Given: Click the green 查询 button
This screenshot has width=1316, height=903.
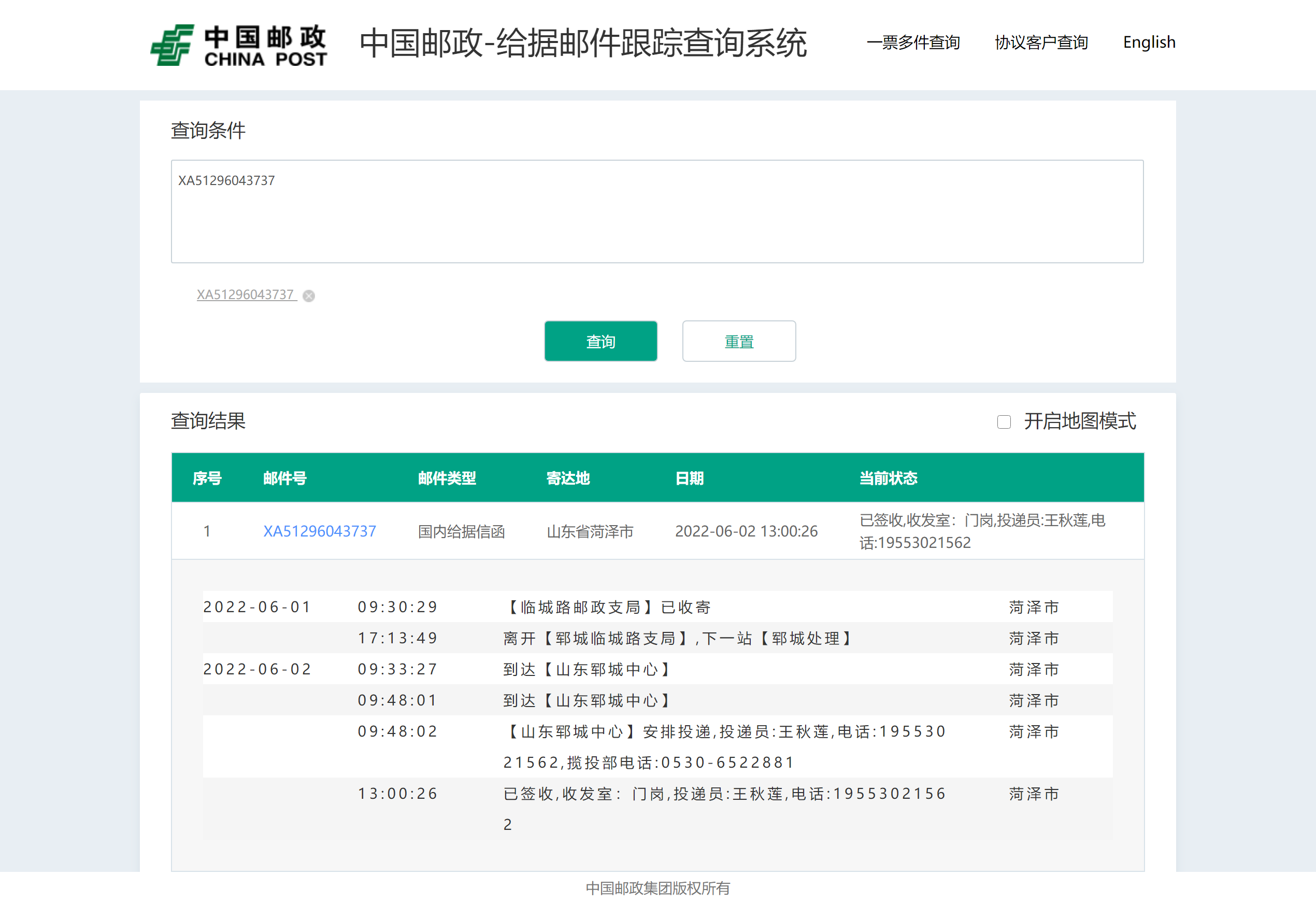Looking at the screenshot, I should click(600, 341).
